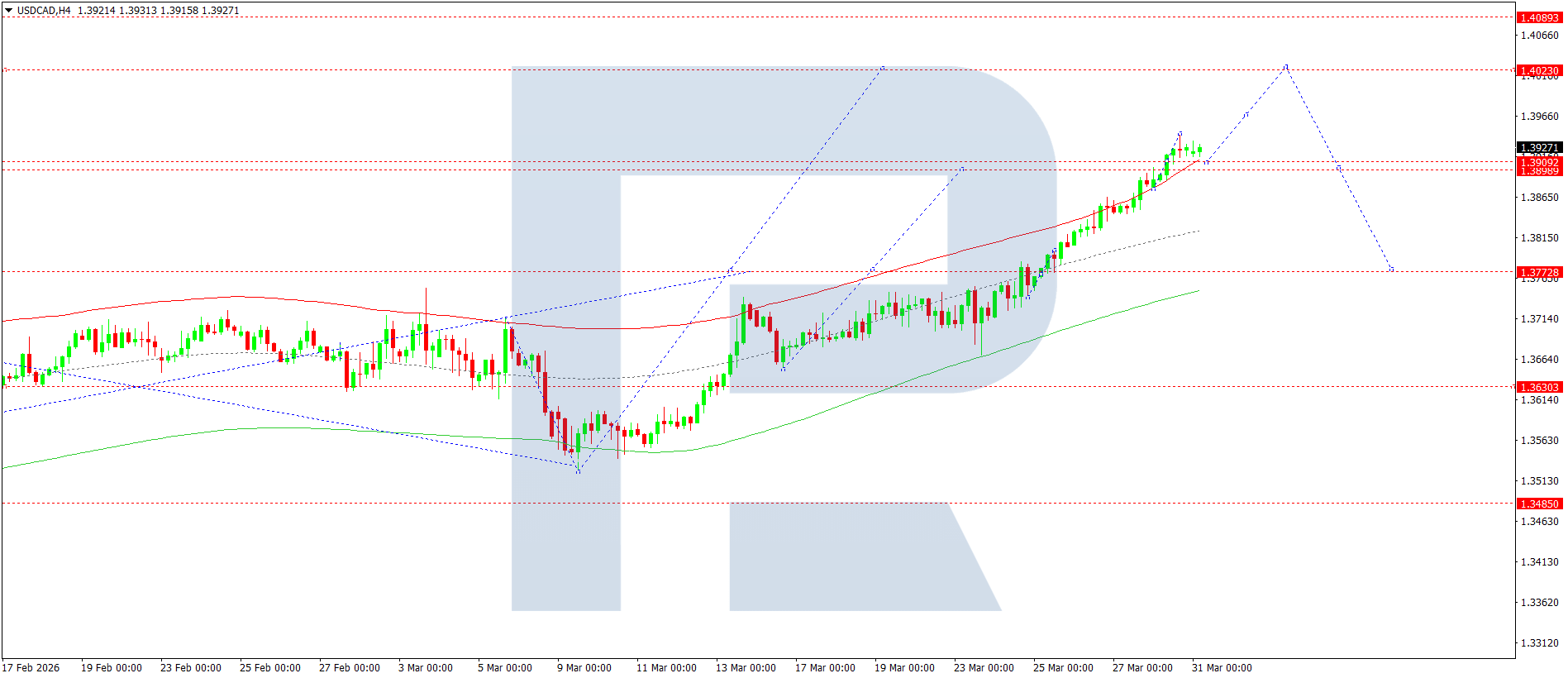
Task: Click the 13 Mar 00:00 date label
Action: [746, 667]
